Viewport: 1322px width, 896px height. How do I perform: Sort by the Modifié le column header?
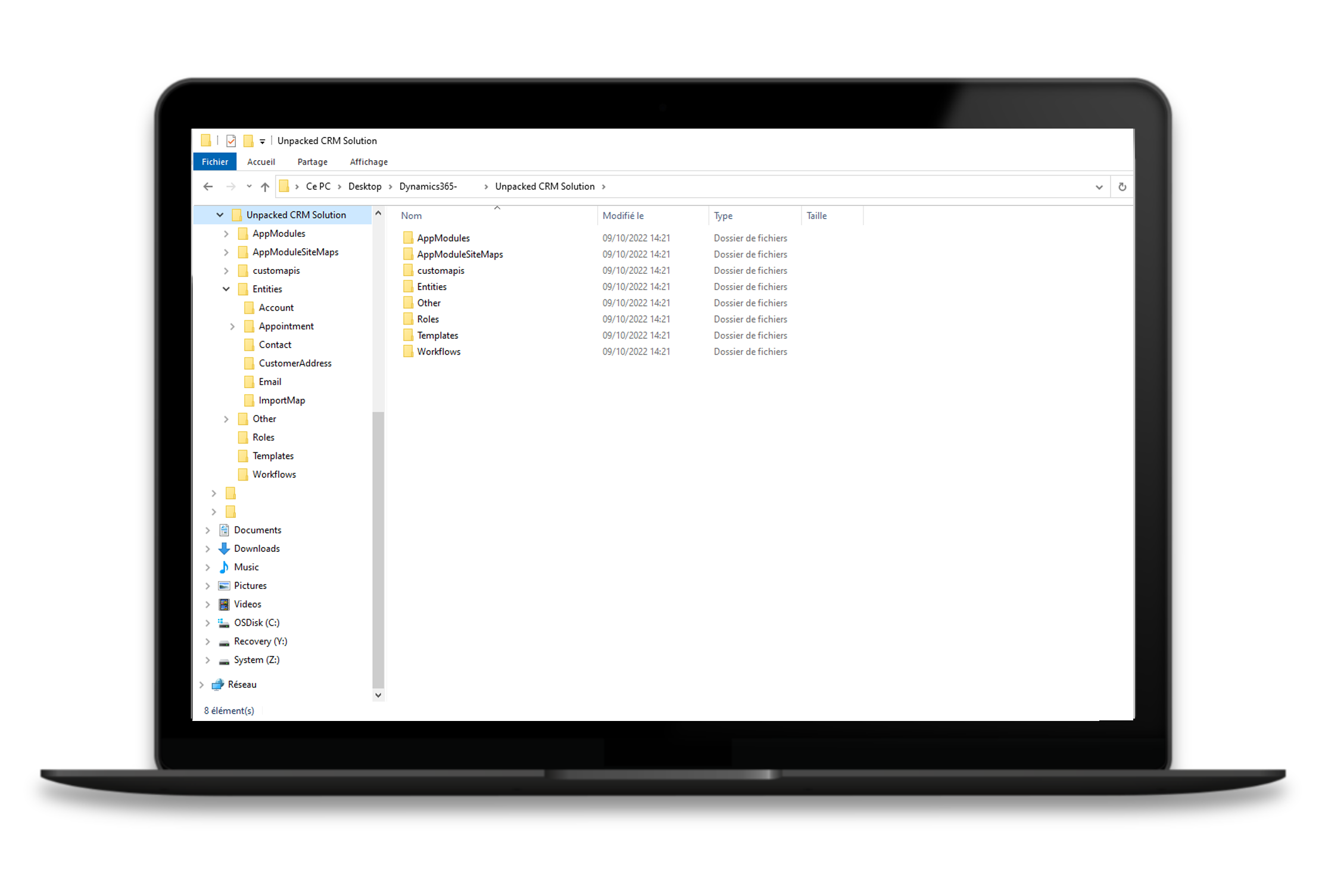tap(623, 216)
